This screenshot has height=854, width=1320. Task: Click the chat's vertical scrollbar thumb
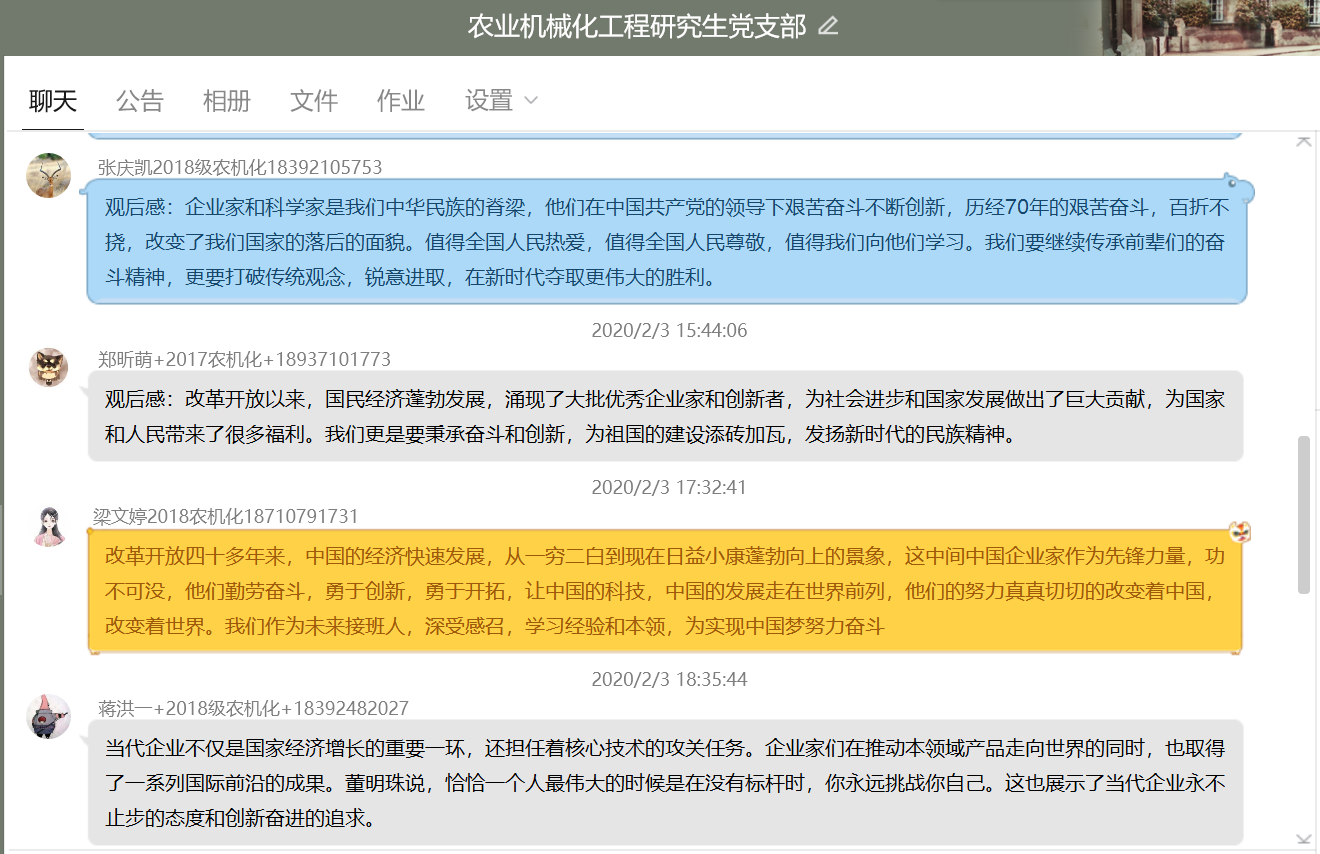pyautogui.click(x=1303, y=514)
